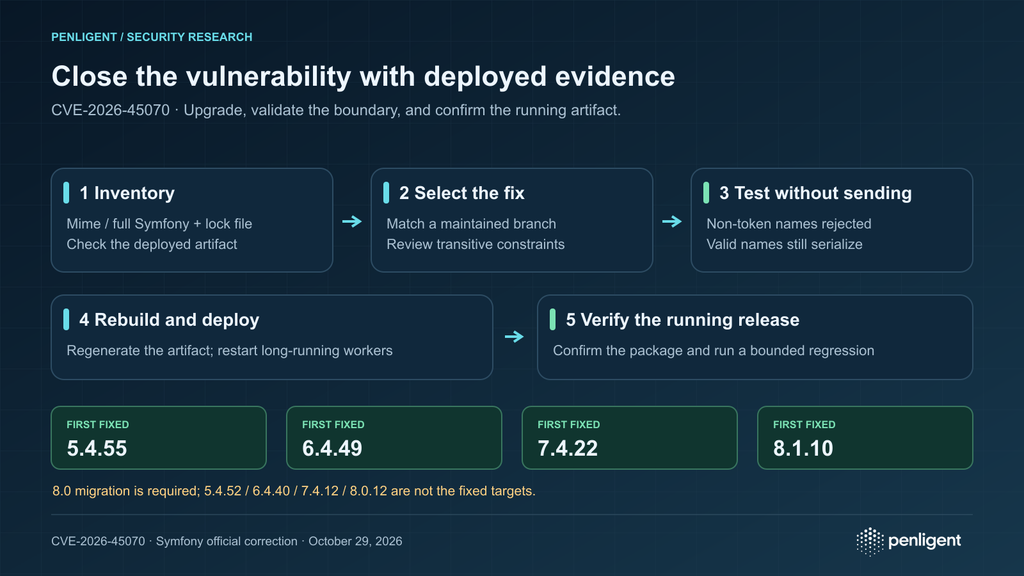Viewport: 1024px width, 576px height.
Task: Click the footer 'Symfony official correction' line
Action: click(x=227, y=541)
